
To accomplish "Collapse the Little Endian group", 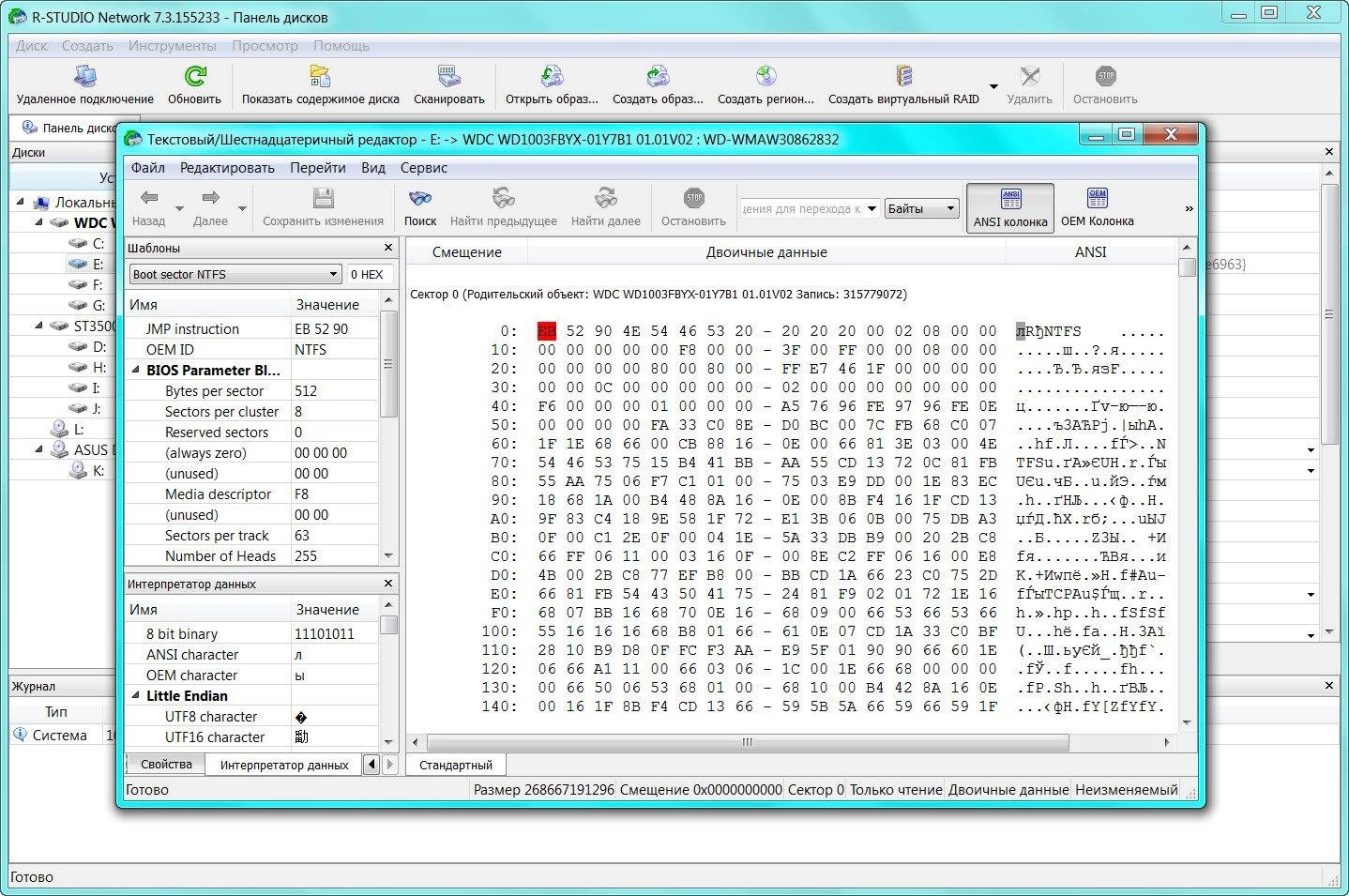I will 135,695.
